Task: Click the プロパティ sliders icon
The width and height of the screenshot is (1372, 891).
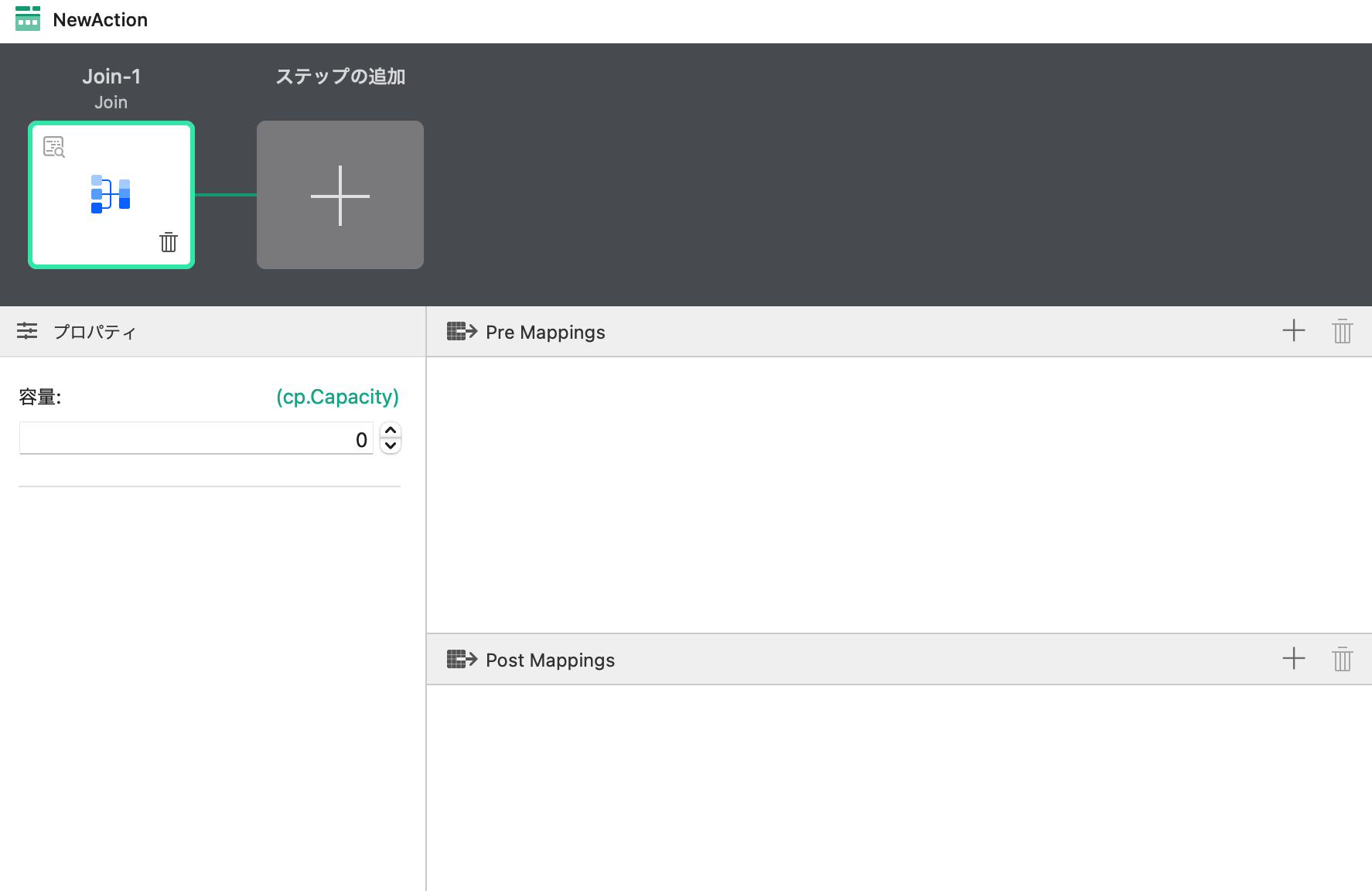Action: 27,331
